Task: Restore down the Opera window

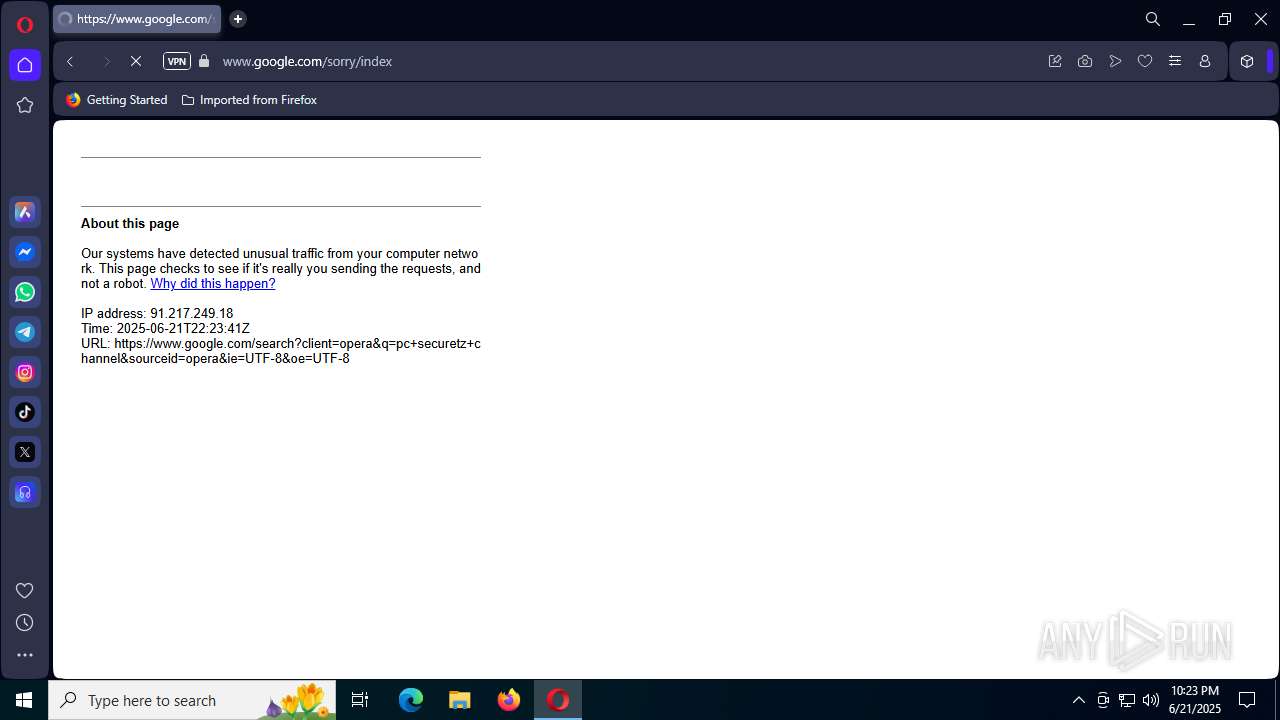Action: (x=1225, y=19)
